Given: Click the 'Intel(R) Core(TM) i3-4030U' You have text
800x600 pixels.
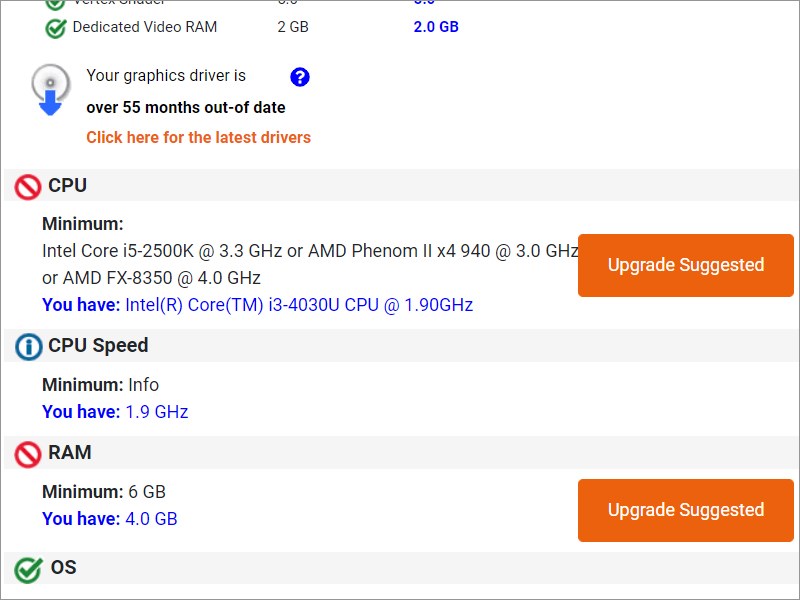Looking at the screenshot, I should 298,304.
